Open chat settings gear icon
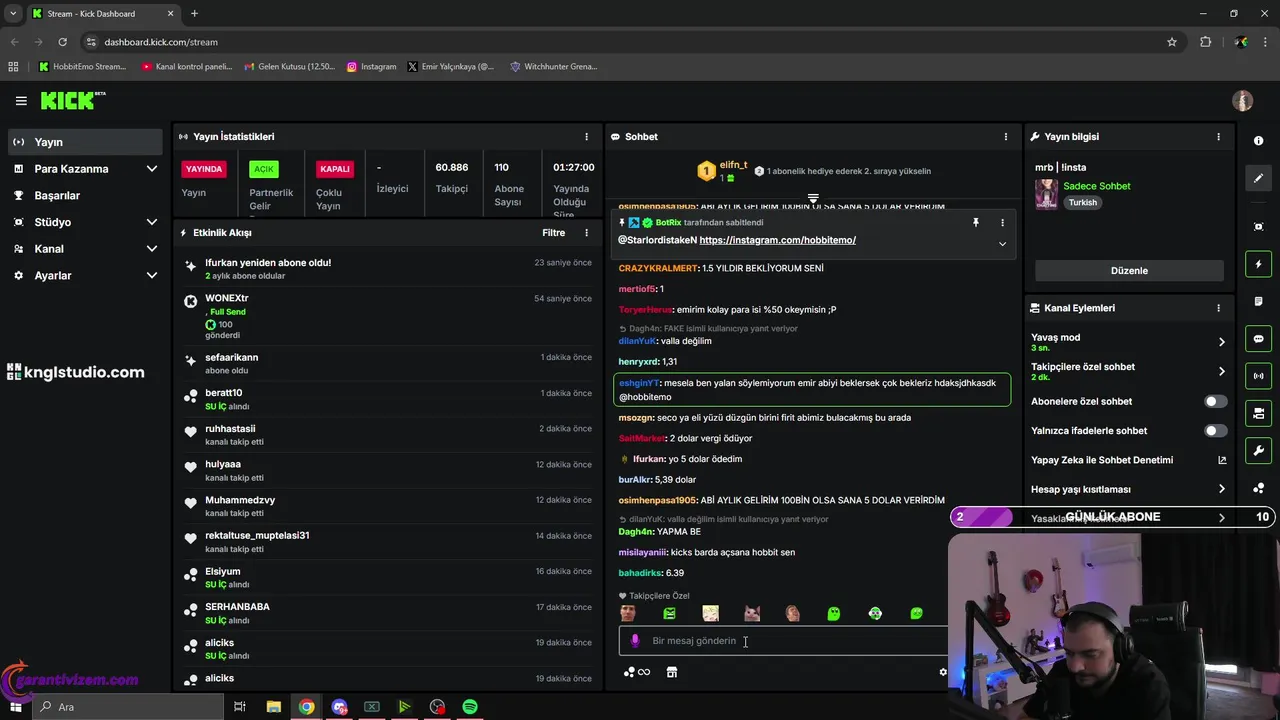The height and width of the screenshot is (720, 1280). coord(942,672)
